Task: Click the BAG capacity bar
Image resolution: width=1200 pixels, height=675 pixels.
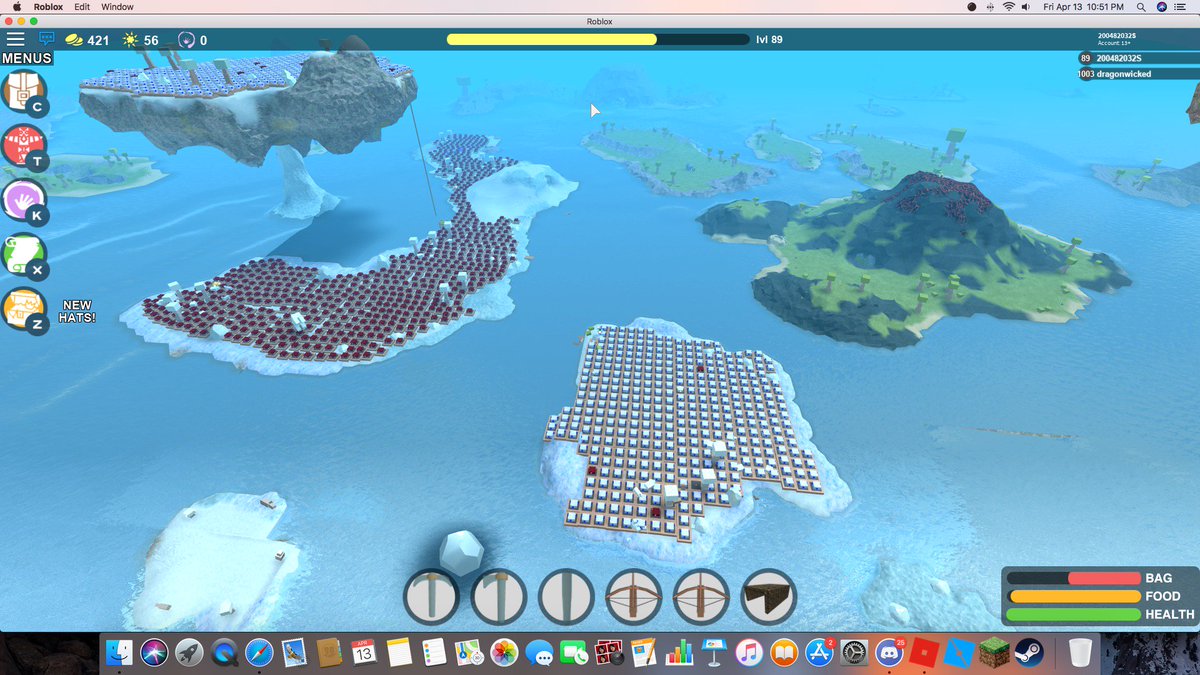Action: pyautogui.click(x=1073, y=578)
